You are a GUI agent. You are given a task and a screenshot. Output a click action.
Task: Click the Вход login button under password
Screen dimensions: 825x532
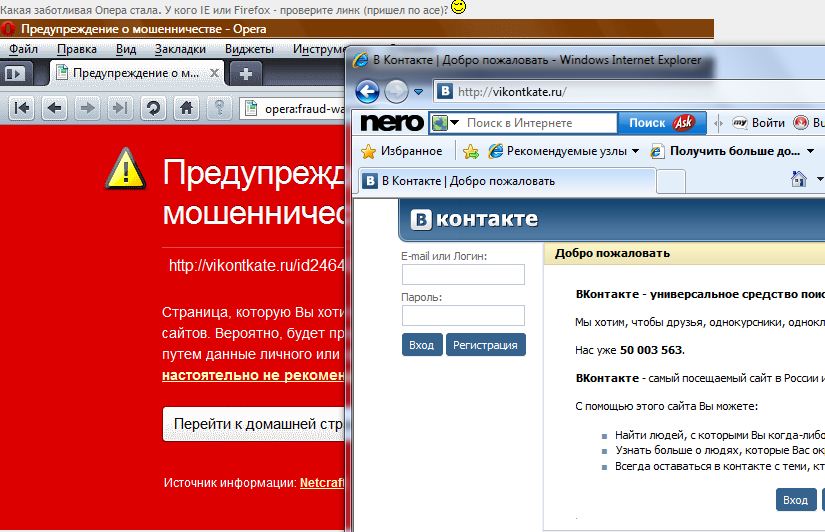click(422, 345)
